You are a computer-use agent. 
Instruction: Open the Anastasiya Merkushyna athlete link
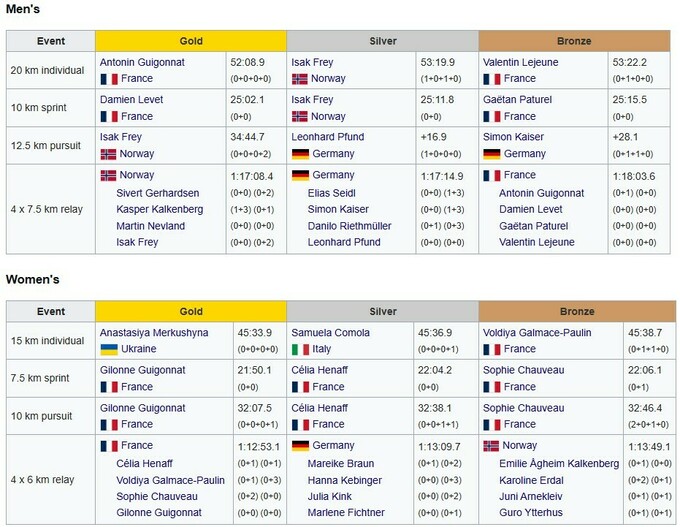[x=154, y=332]
